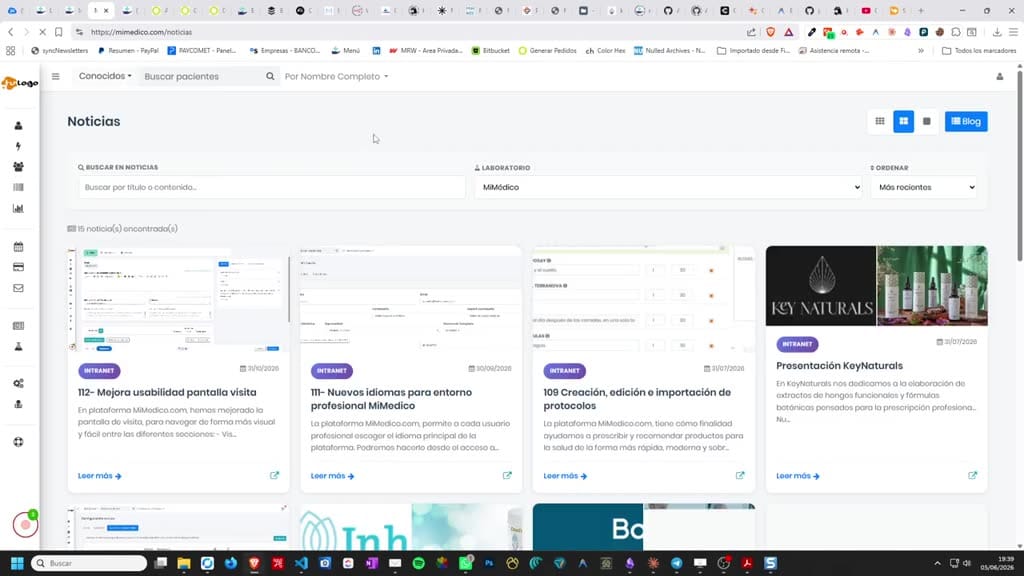Viewport: 1024px width, 576px height.
Task: Open the syncNewsletters bookmark
Action: (x=59, y=50)
